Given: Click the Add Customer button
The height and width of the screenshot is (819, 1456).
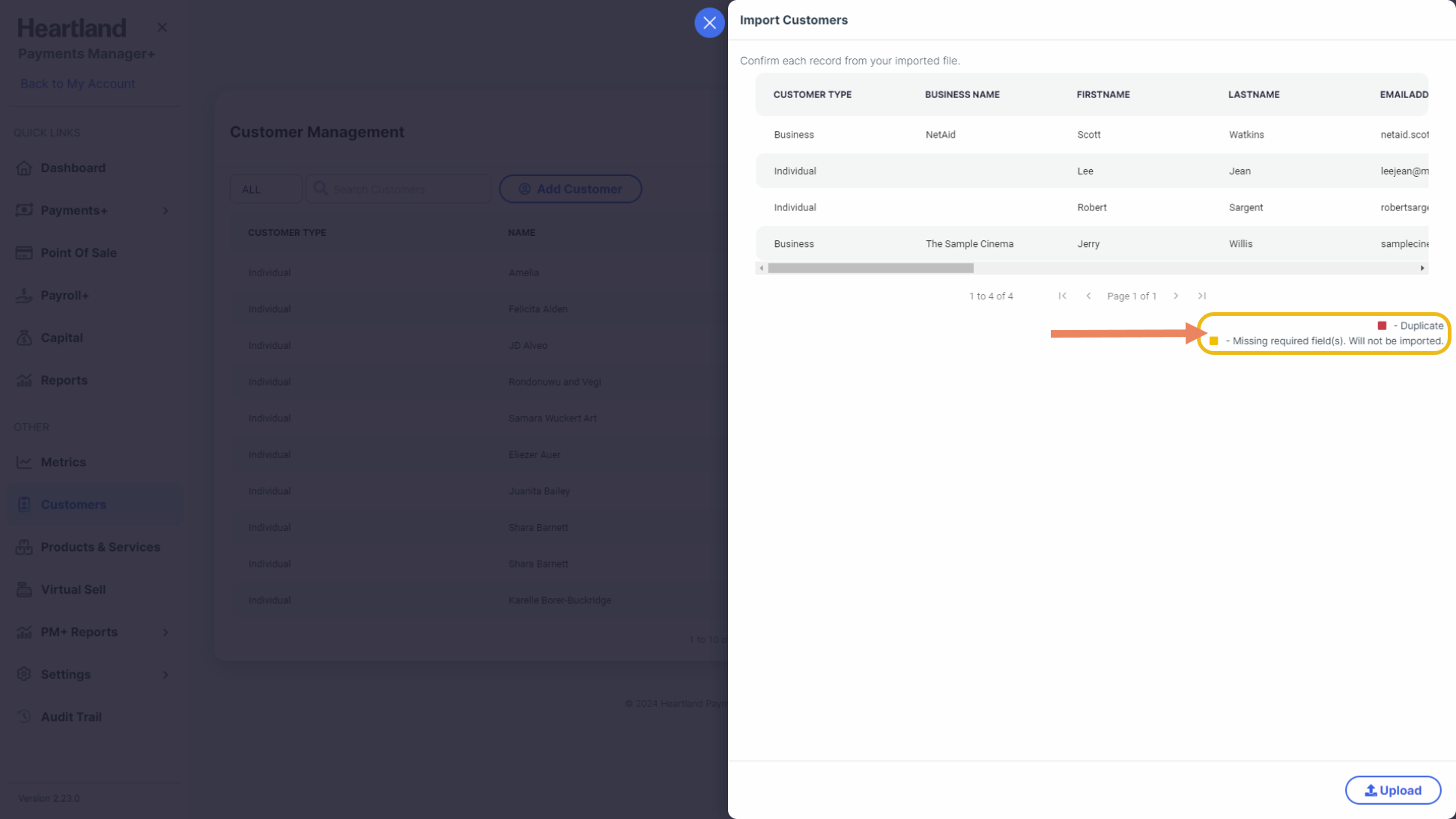Looking at the screenshot, I should [570, 189].
